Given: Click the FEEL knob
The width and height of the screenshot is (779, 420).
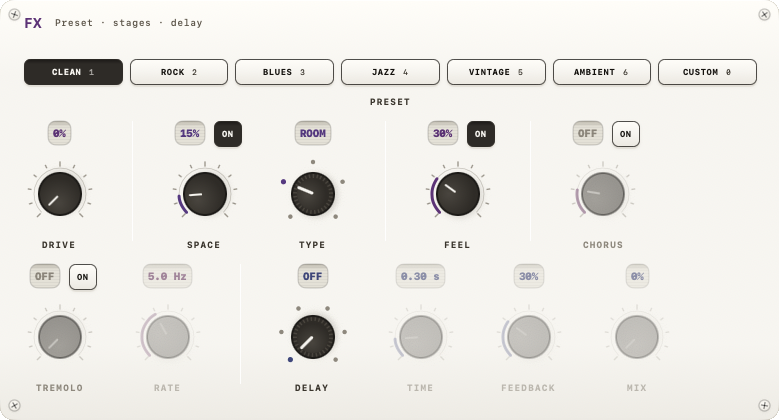Looking at the screenshot, I should pos(458,194).
